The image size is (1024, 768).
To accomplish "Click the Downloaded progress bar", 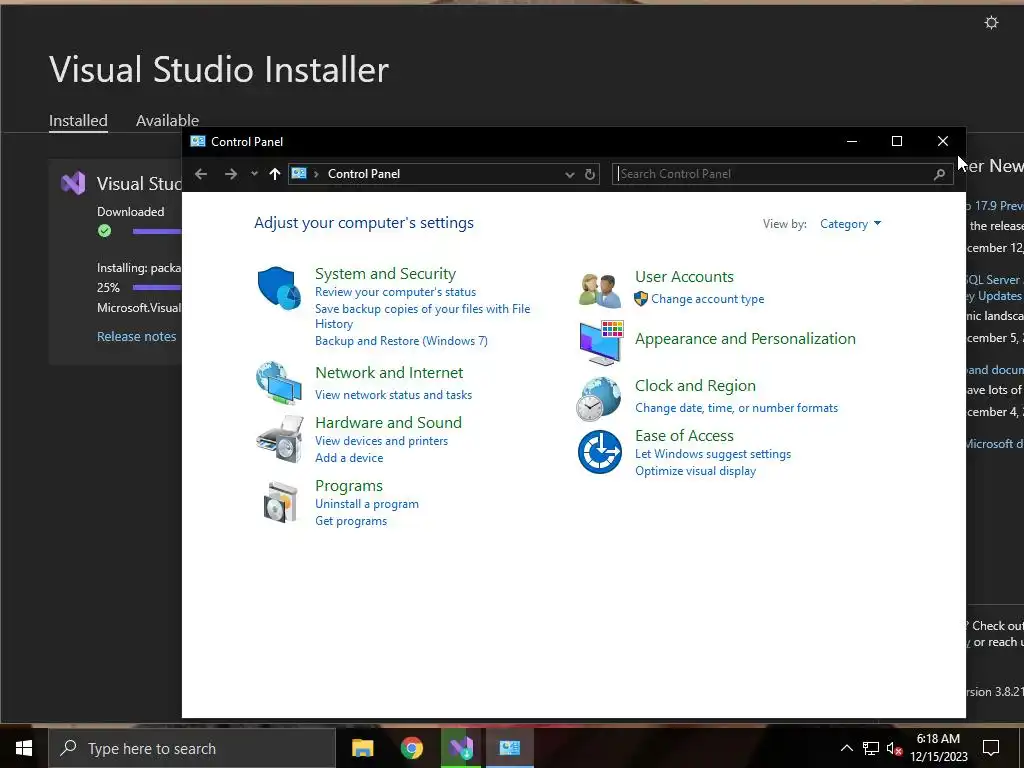I will coord(157,231).
